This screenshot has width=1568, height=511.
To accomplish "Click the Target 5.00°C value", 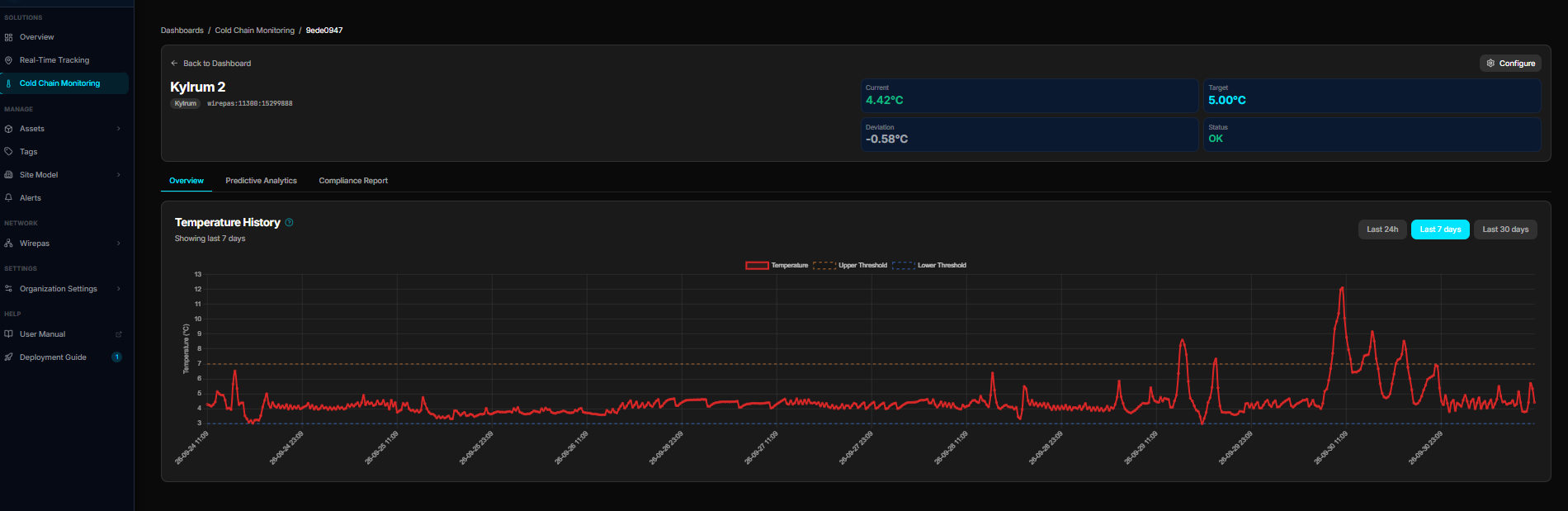I will (1227, 100).
